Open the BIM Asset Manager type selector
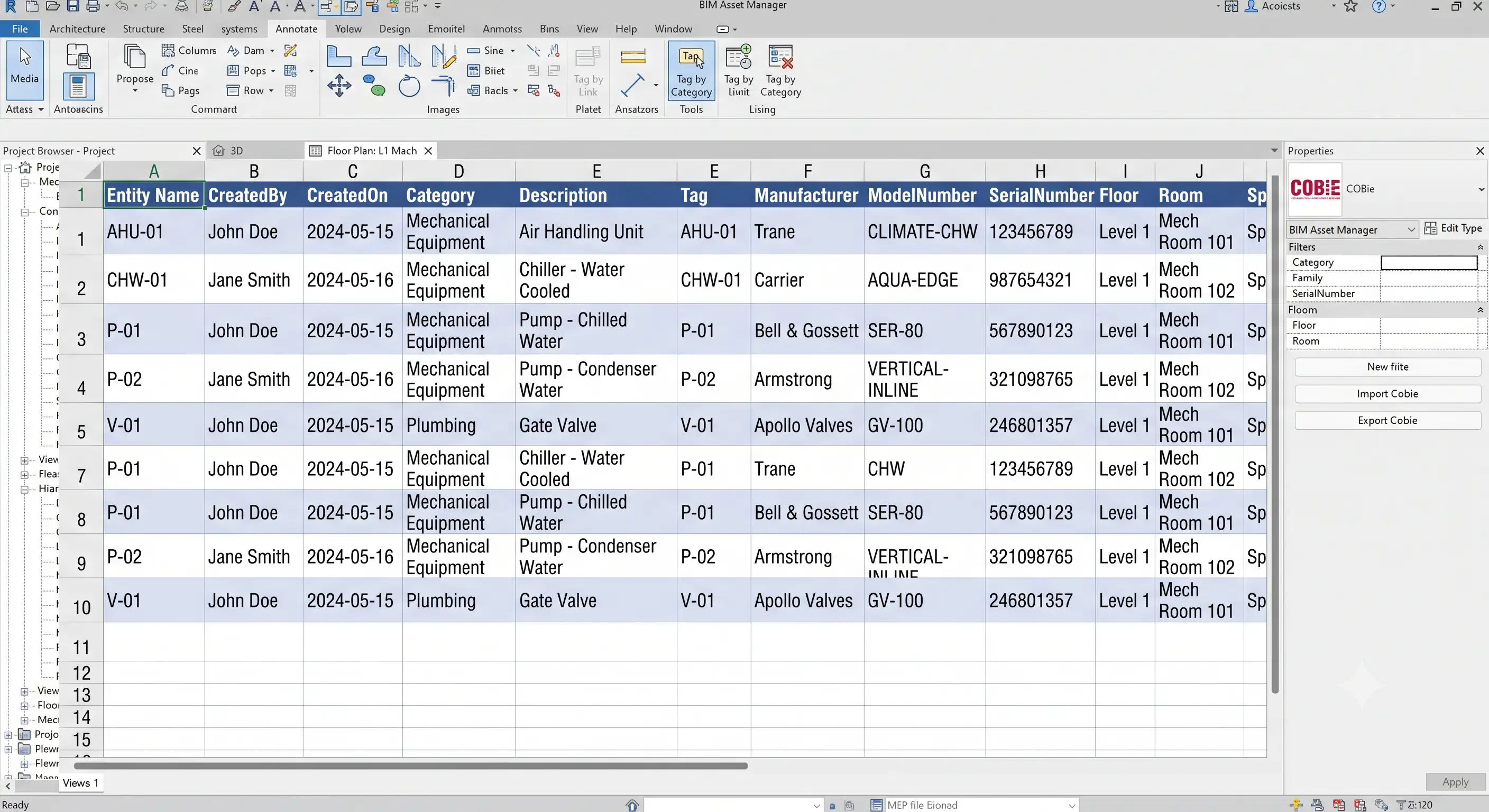Screen dimensions: 1489x812 pyautogui.click(x=1352, y=229)
